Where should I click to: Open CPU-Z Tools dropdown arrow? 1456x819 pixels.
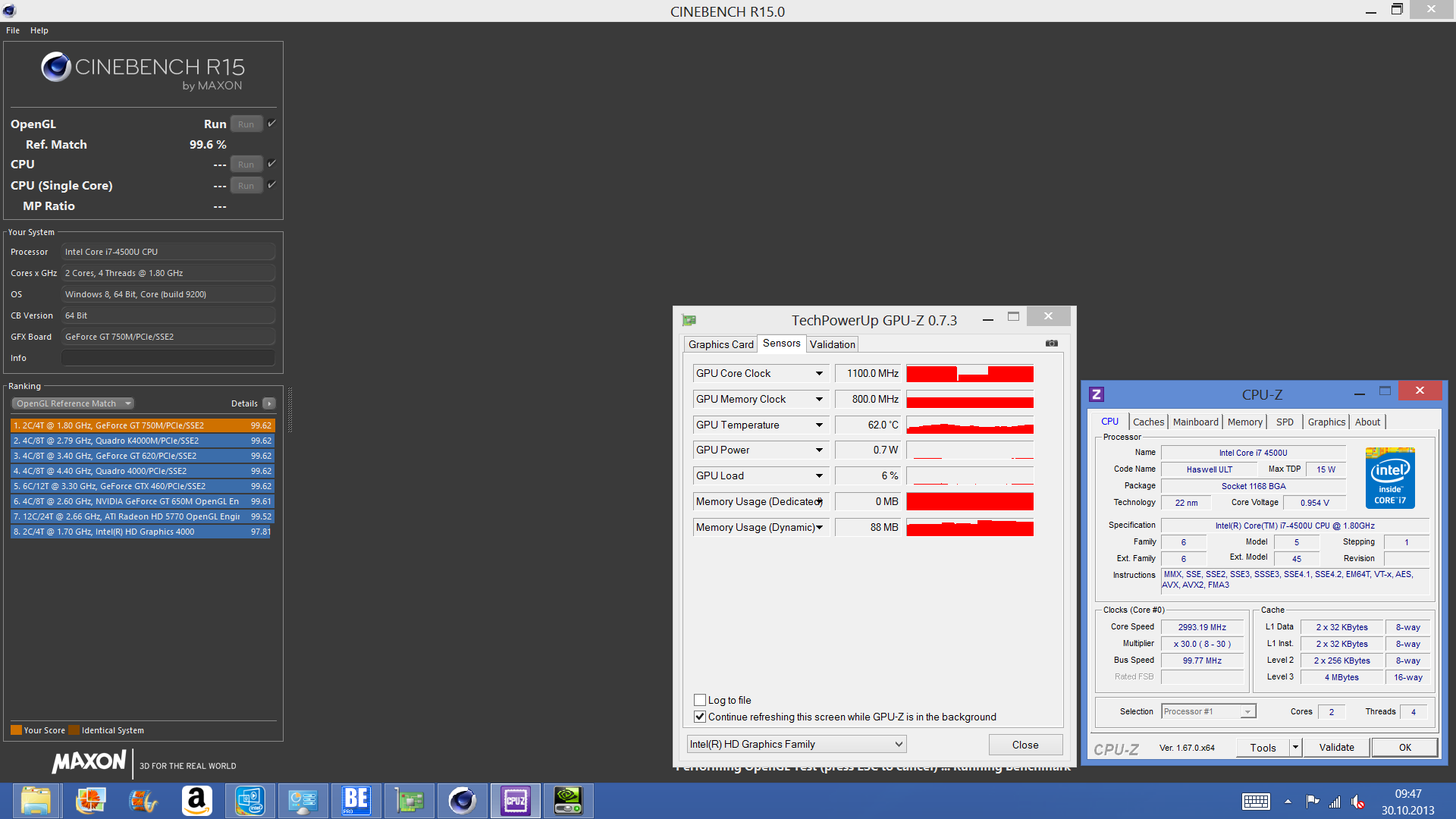[1295, 748]
